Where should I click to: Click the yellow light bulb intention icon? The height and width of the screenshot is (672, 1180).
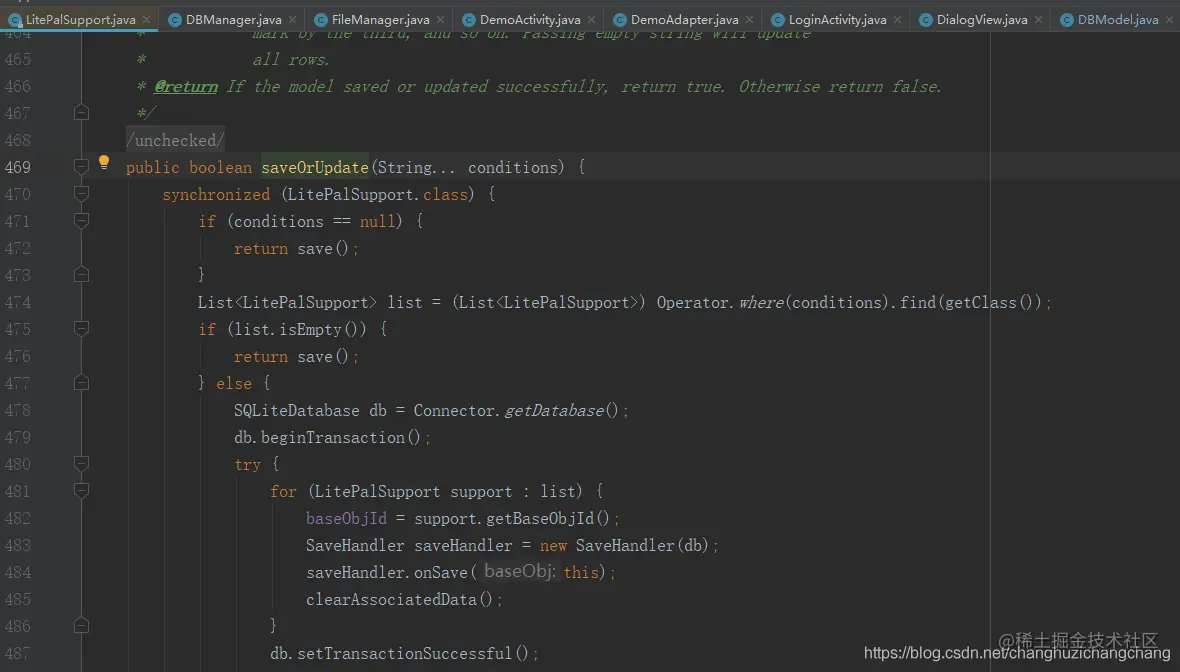point(104,163)
